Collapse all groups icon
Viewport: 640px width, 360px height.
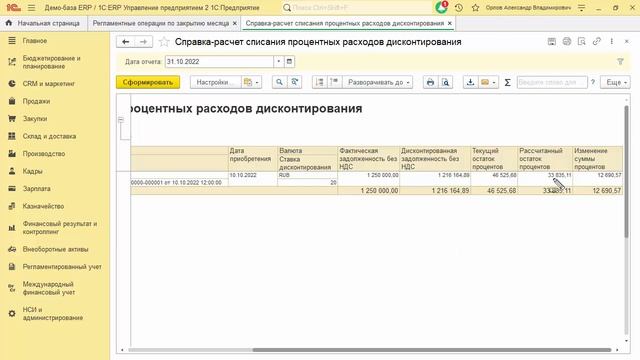(319, 82)
